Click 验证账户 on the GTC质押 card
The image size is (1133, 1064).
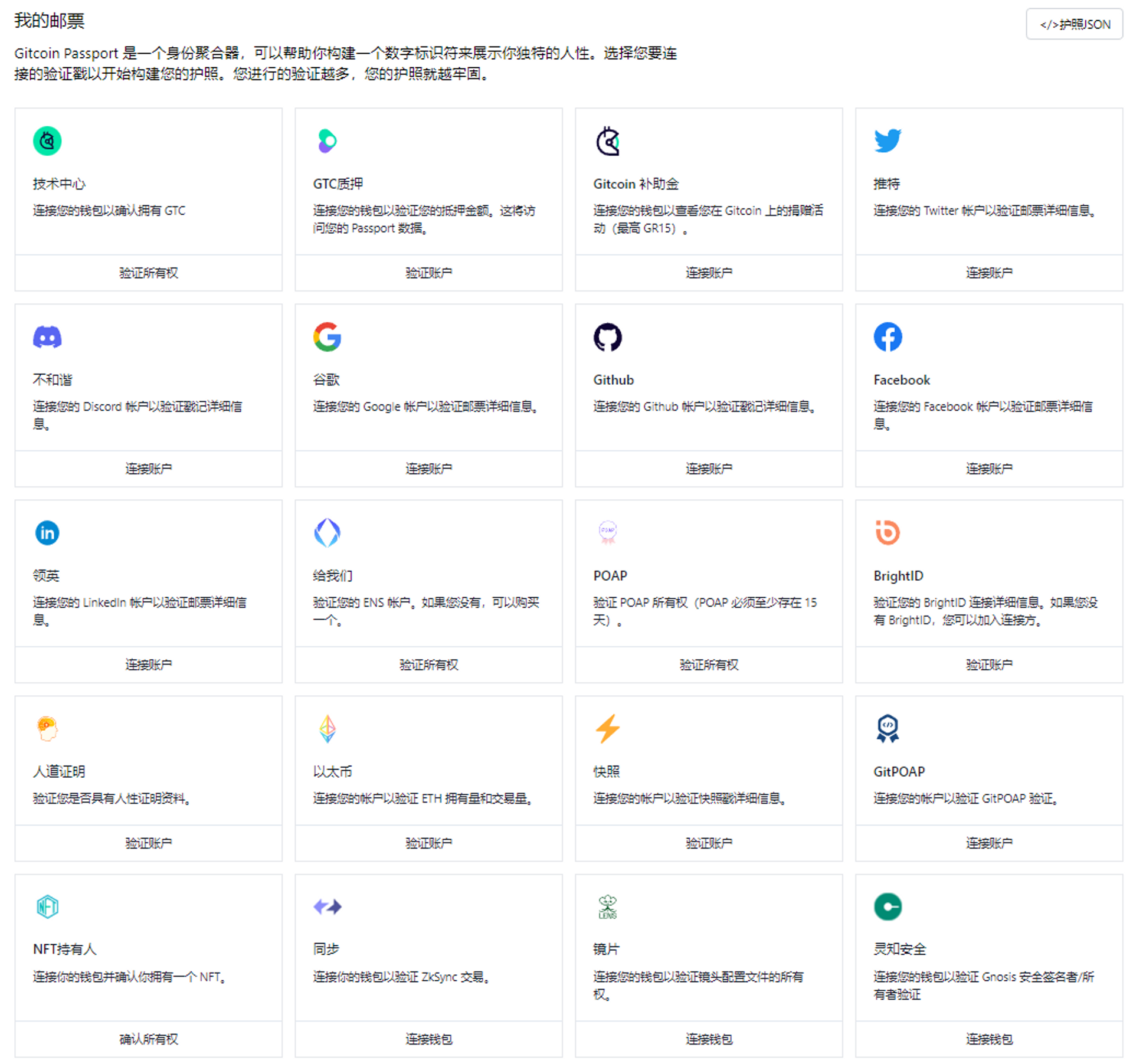point(428,273)
